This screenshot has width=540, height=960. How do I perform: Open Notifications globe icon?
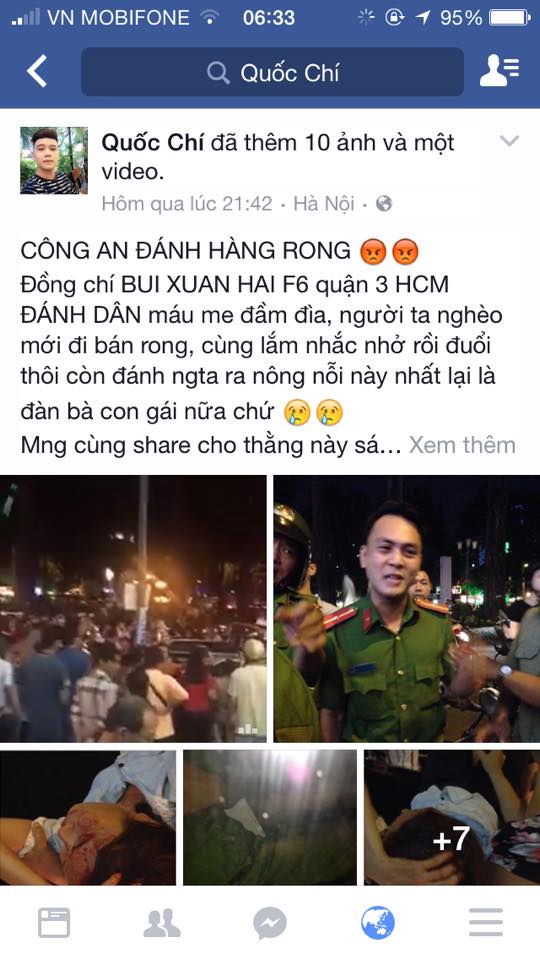(378, 923)
